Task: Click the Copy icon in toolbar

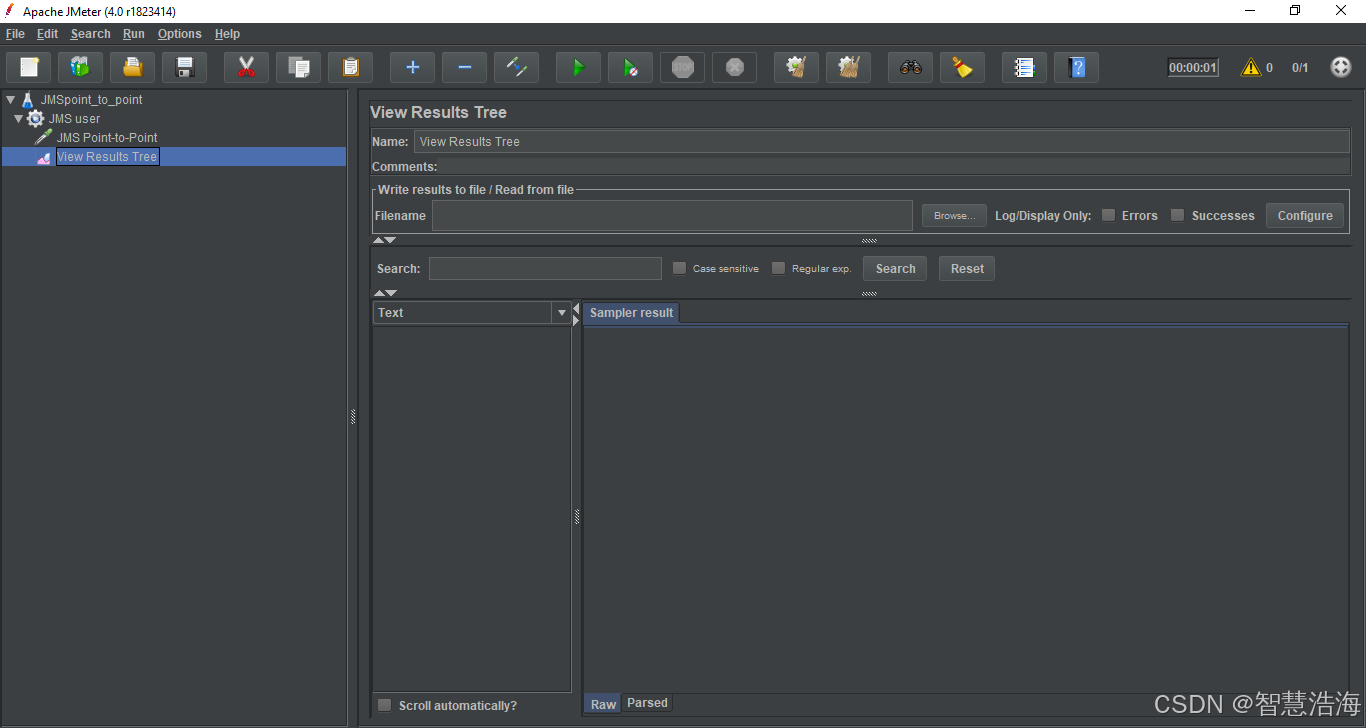Action: pos(298,68)
